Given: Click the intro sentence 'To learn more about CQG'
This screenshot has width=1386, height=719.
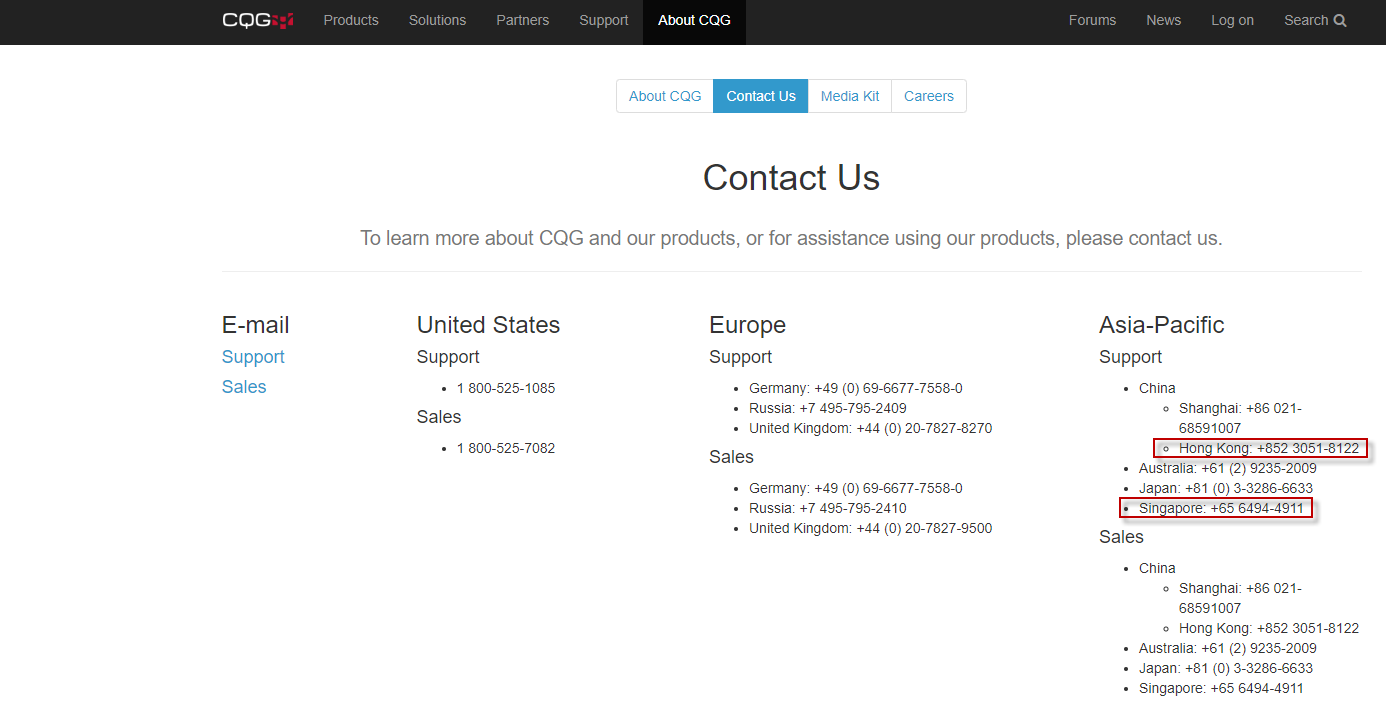Looking at the screenshot, I should [x=791, y=238].
